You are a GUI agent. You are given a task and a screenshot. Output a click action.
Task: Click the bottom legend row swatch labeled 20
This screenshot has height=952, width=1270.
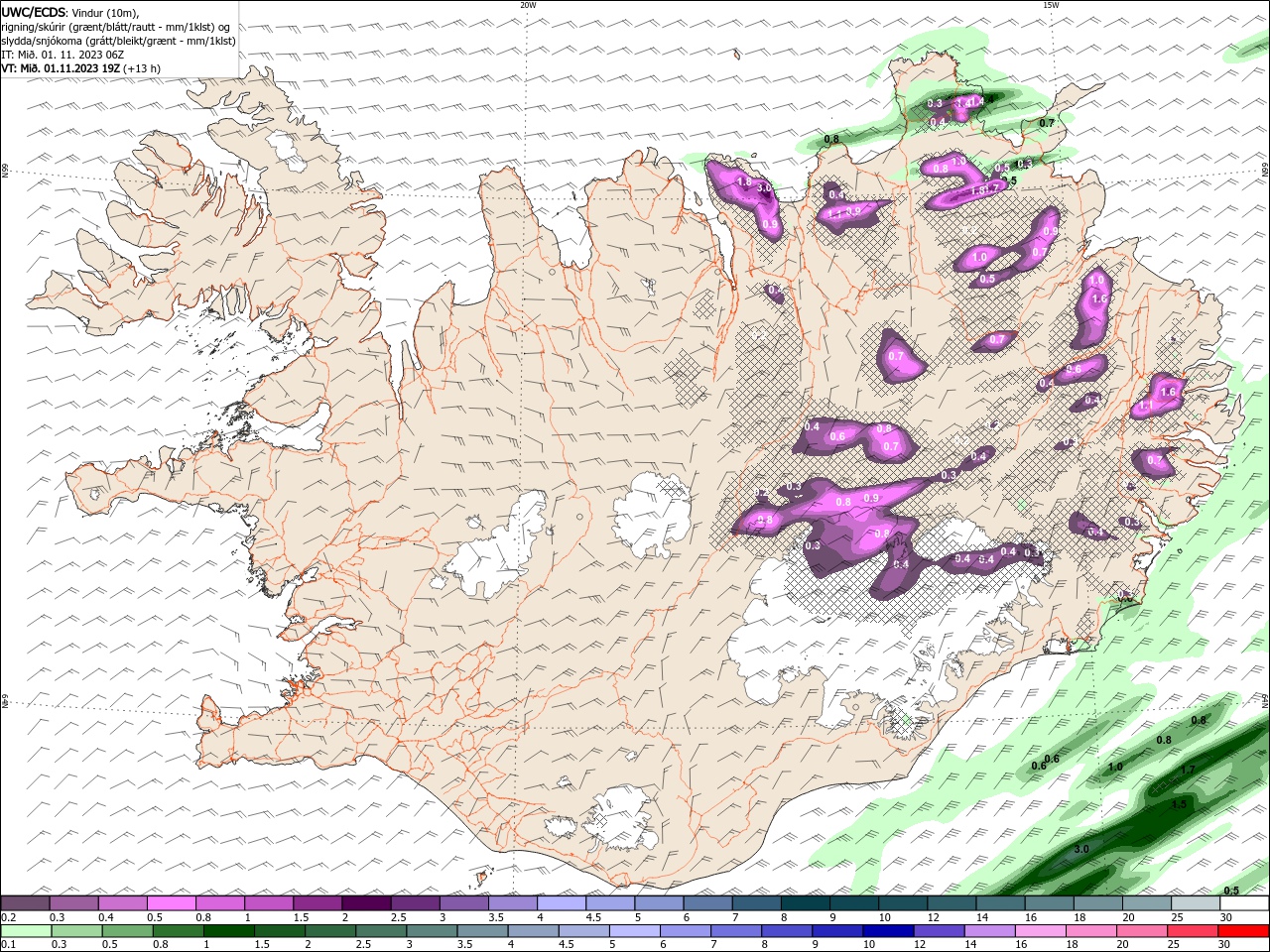[1141, 931]
